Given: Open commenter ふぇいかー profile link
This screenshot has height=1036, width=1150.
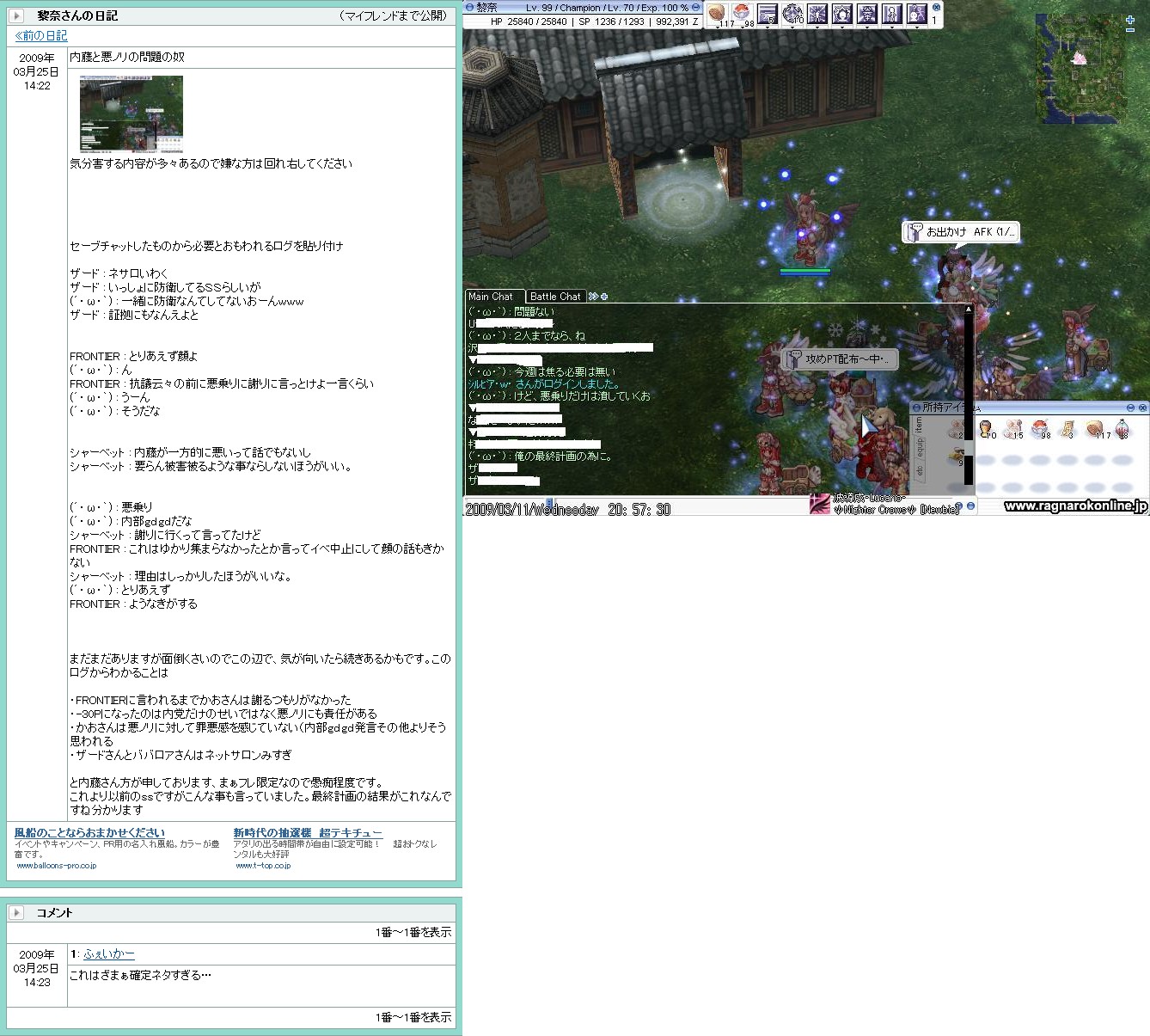Looking at the screenshot, I should 108,953.
